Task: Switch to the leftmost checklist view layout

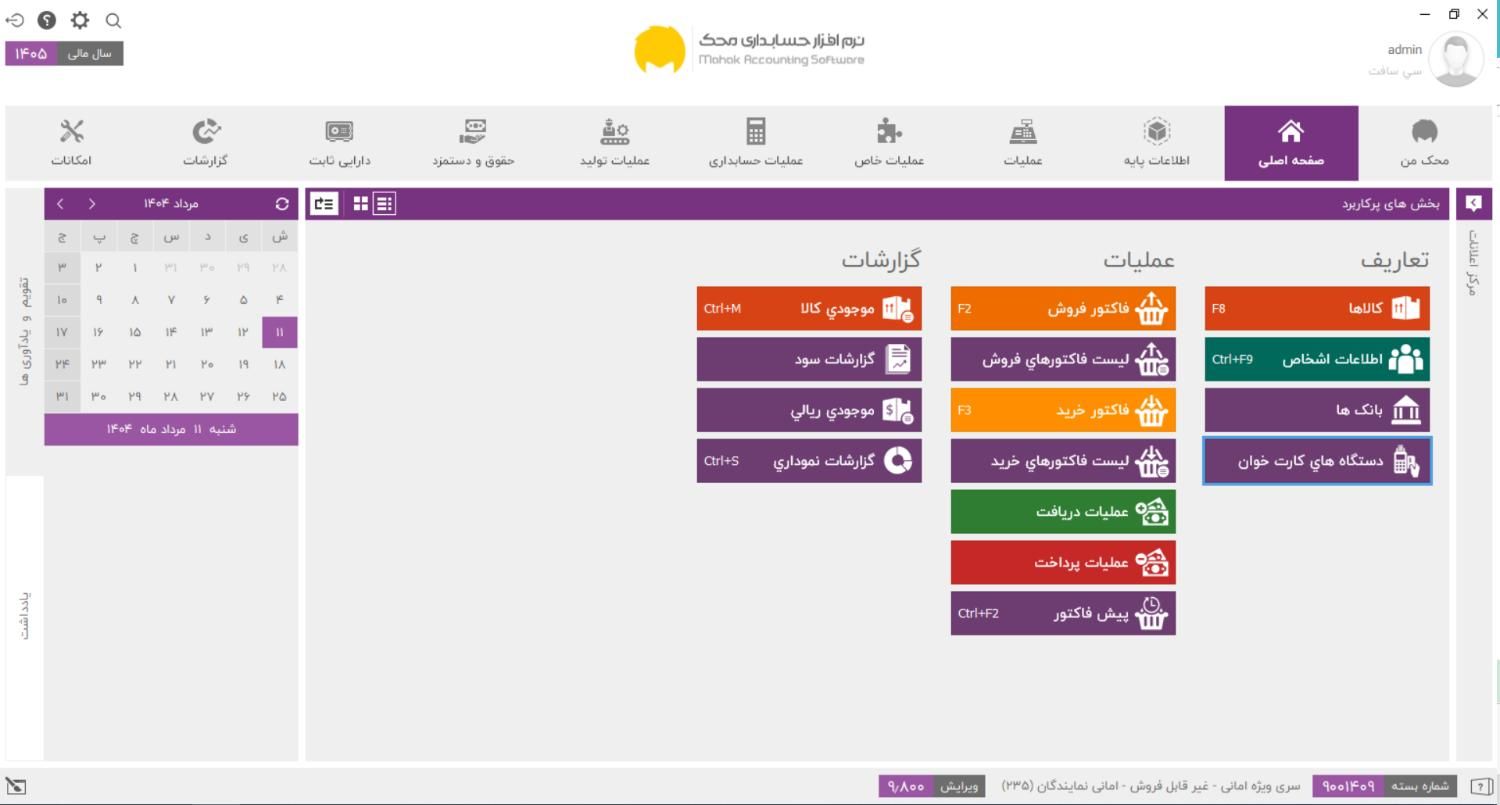Action: [x=323, y=204]
